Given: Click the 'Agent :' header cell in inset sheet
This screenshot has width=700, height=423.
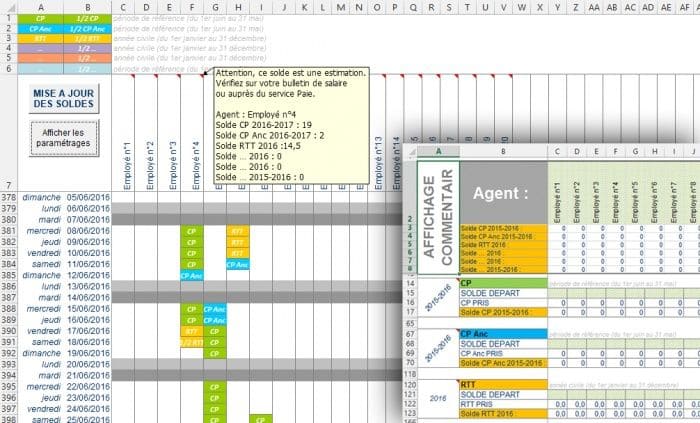Looking at the screenshot, I should pyautogui.click(x=504, y=193).
